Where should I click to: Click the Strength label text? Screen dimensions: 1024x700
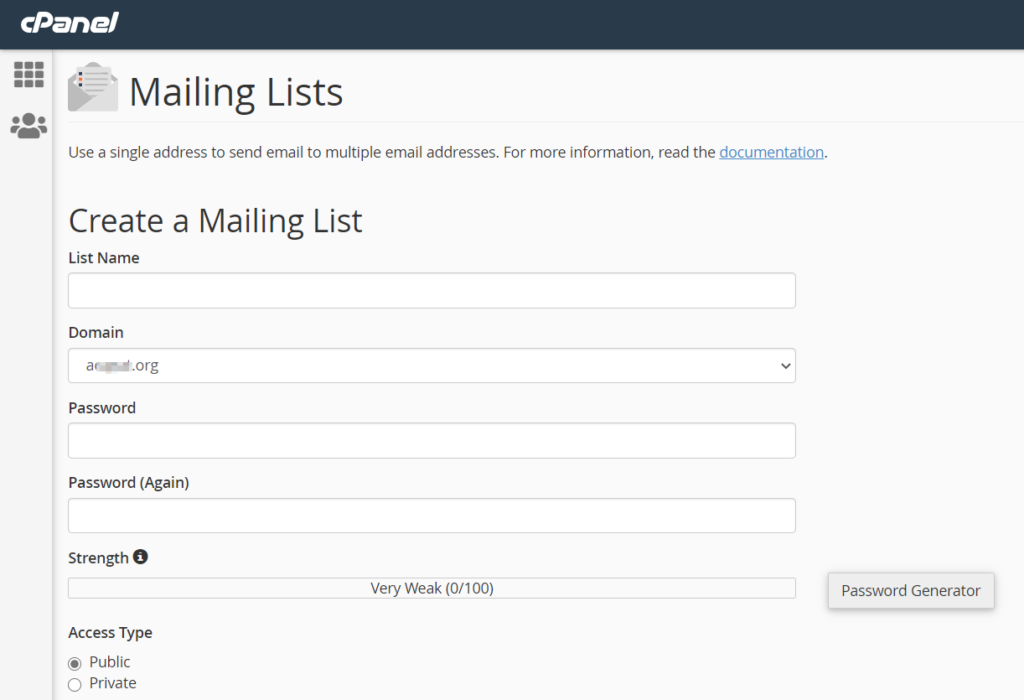pos(98,558)
